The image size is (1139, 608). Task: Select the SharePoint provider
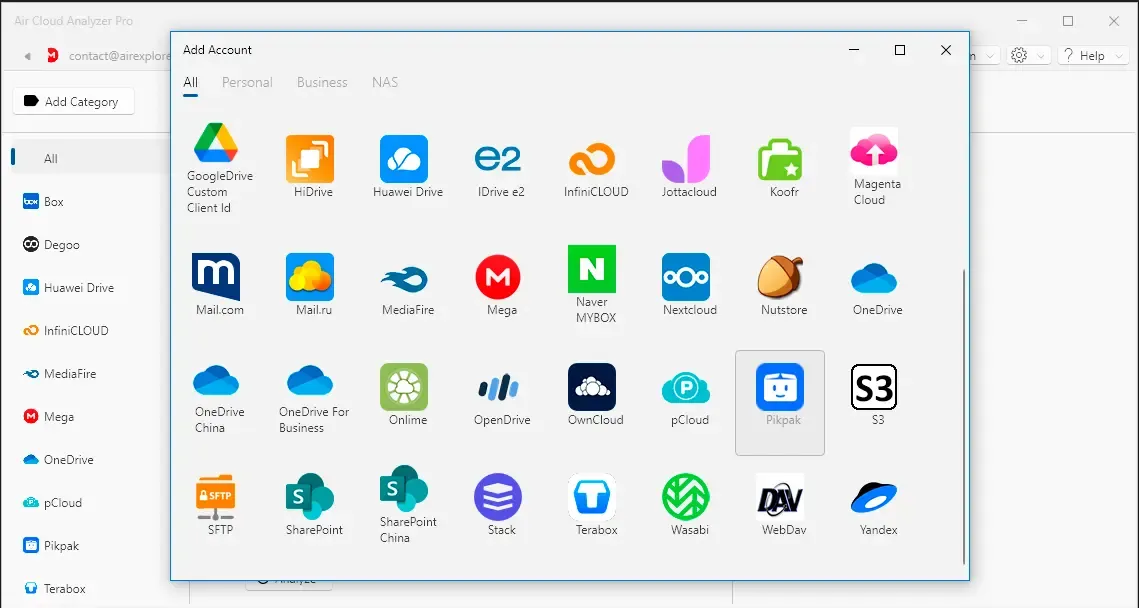tap(313, 505)
